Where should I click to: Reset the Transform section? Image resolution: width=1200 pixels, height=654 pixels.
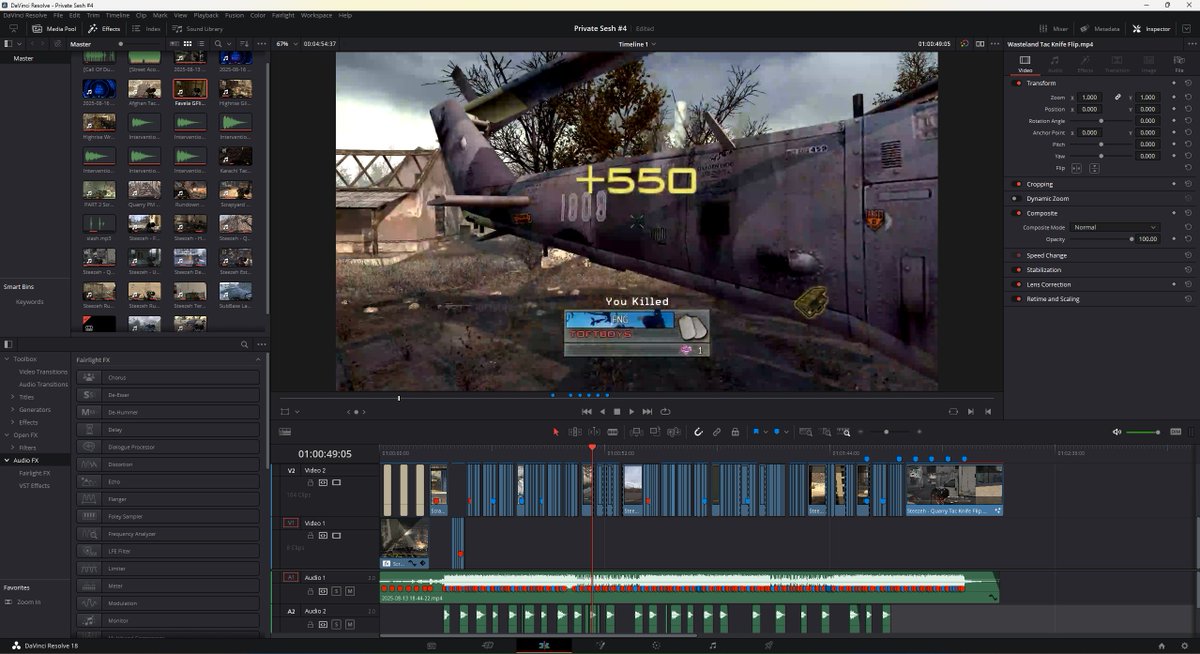(x=1188, y=83)
